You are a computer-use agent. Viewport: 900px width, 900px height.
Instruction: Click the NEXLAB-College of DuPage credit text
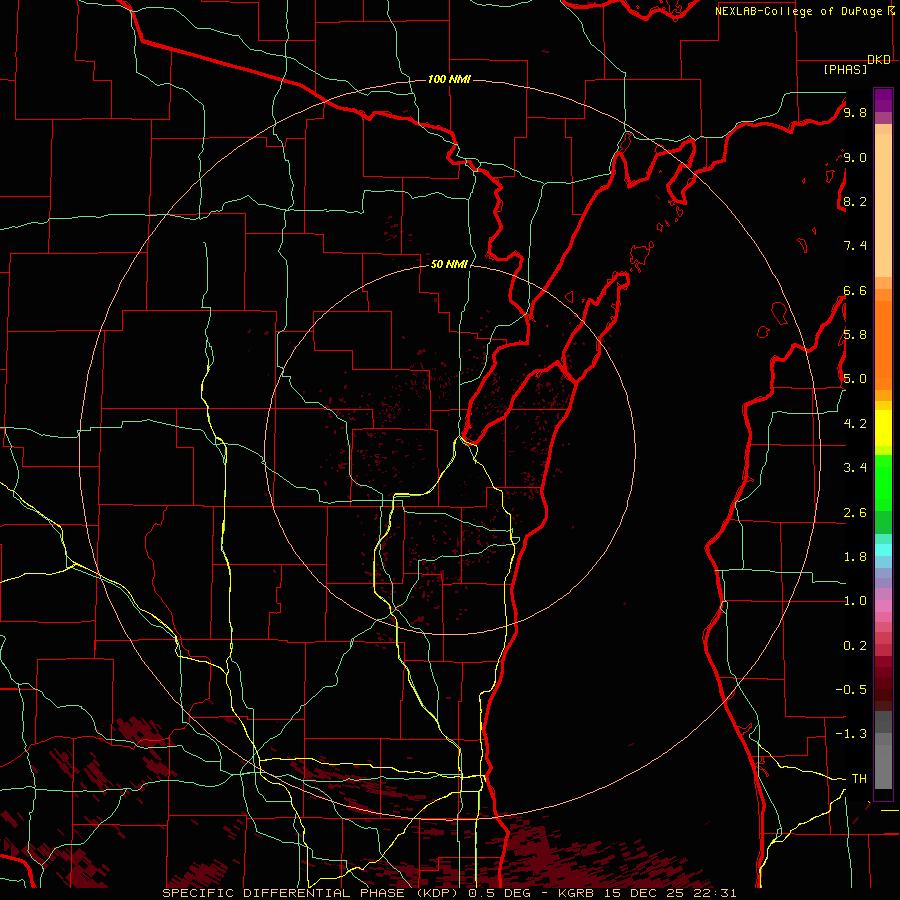click(798, 11)
